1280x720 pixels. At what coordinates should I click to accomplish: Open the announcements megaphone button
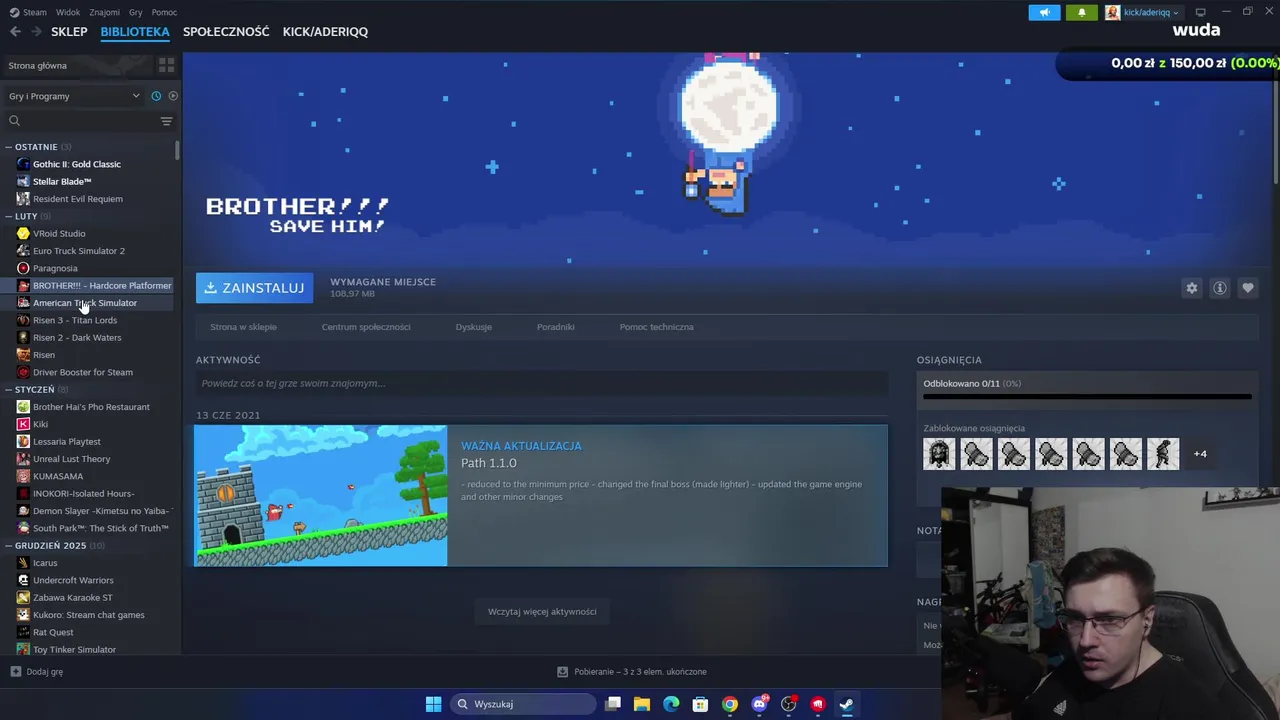coord(1044,12)
